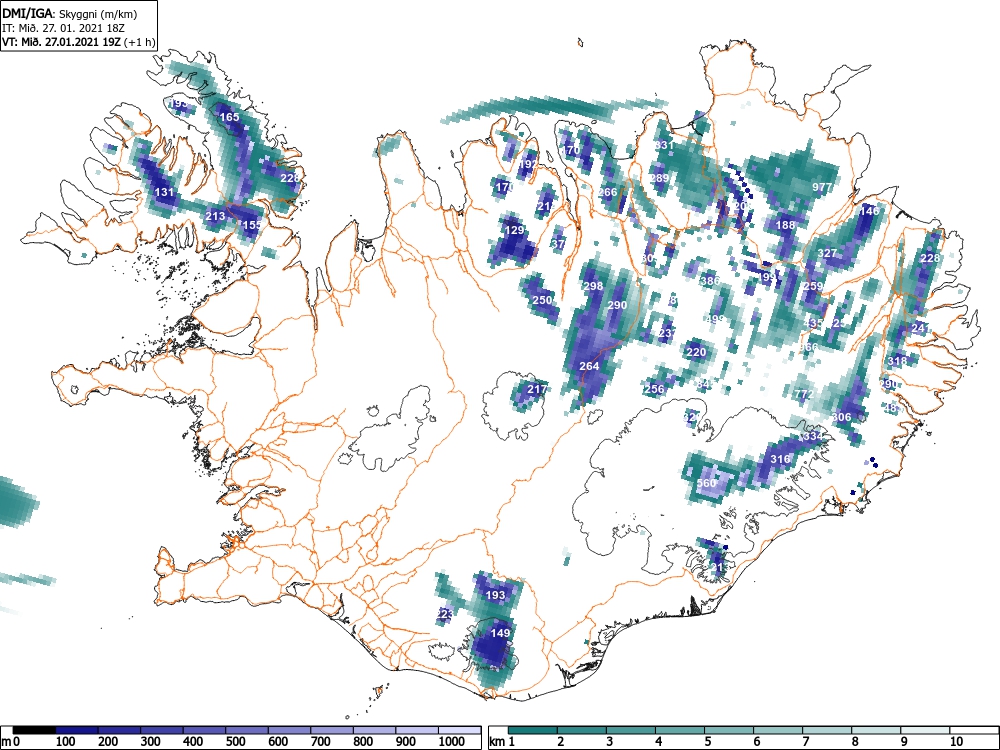This screenshot has height=750, width=1000.
Task: Pick the 500–600 m legend swatch
Action: coord(247,730)
